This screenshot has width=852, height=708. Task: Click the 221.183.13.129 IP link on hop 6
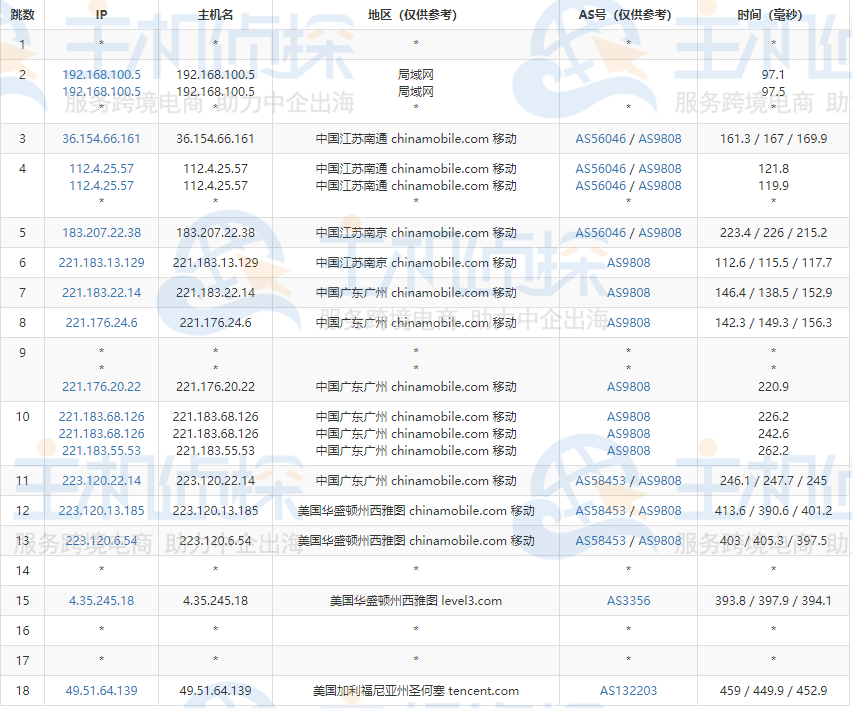point(101,263)
